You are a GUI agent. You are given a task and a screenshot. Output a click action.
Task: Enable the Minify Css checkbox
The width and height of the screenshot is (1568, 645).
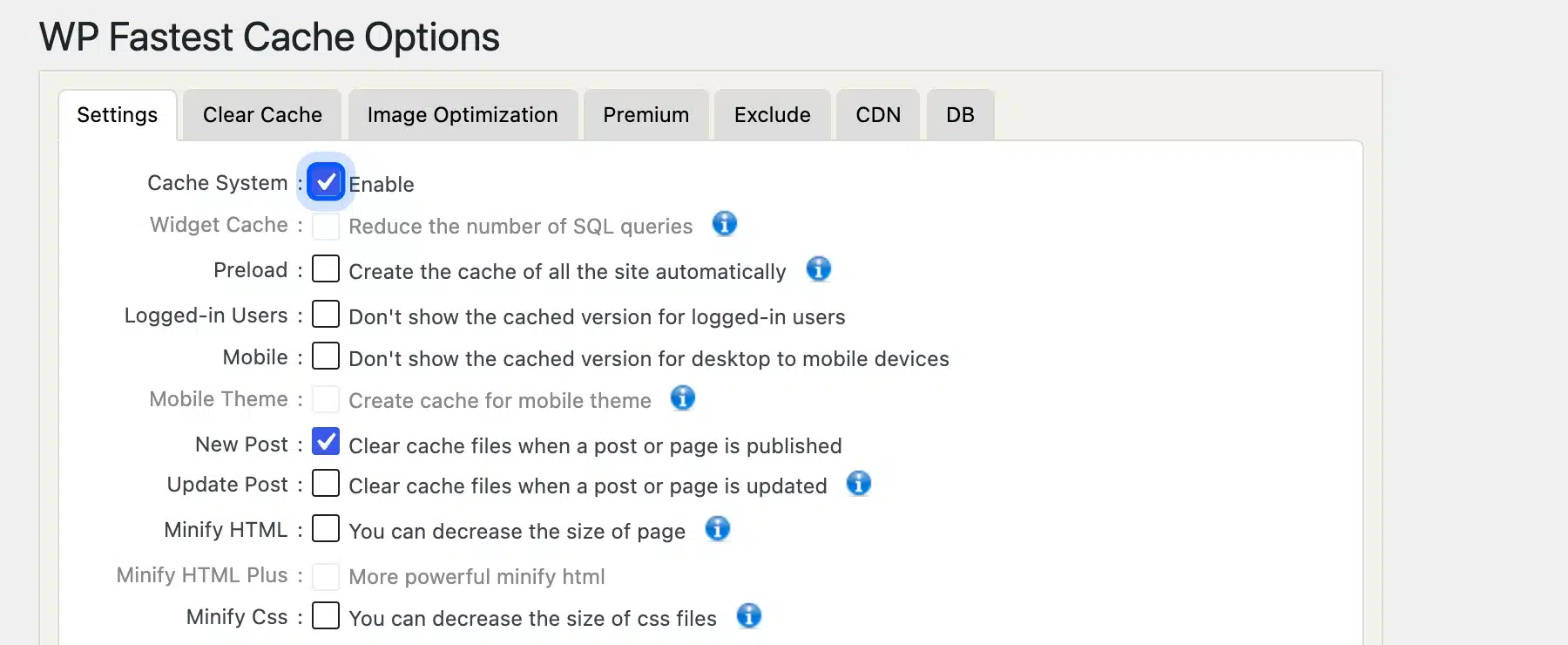(x=326, y=615)
